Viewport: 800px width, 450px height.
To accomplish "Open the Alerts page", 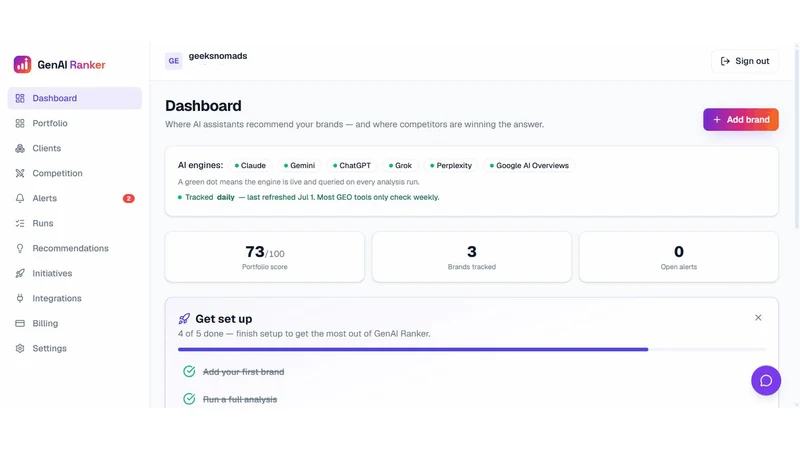I will pyautogui.click(x=74, y=198).
